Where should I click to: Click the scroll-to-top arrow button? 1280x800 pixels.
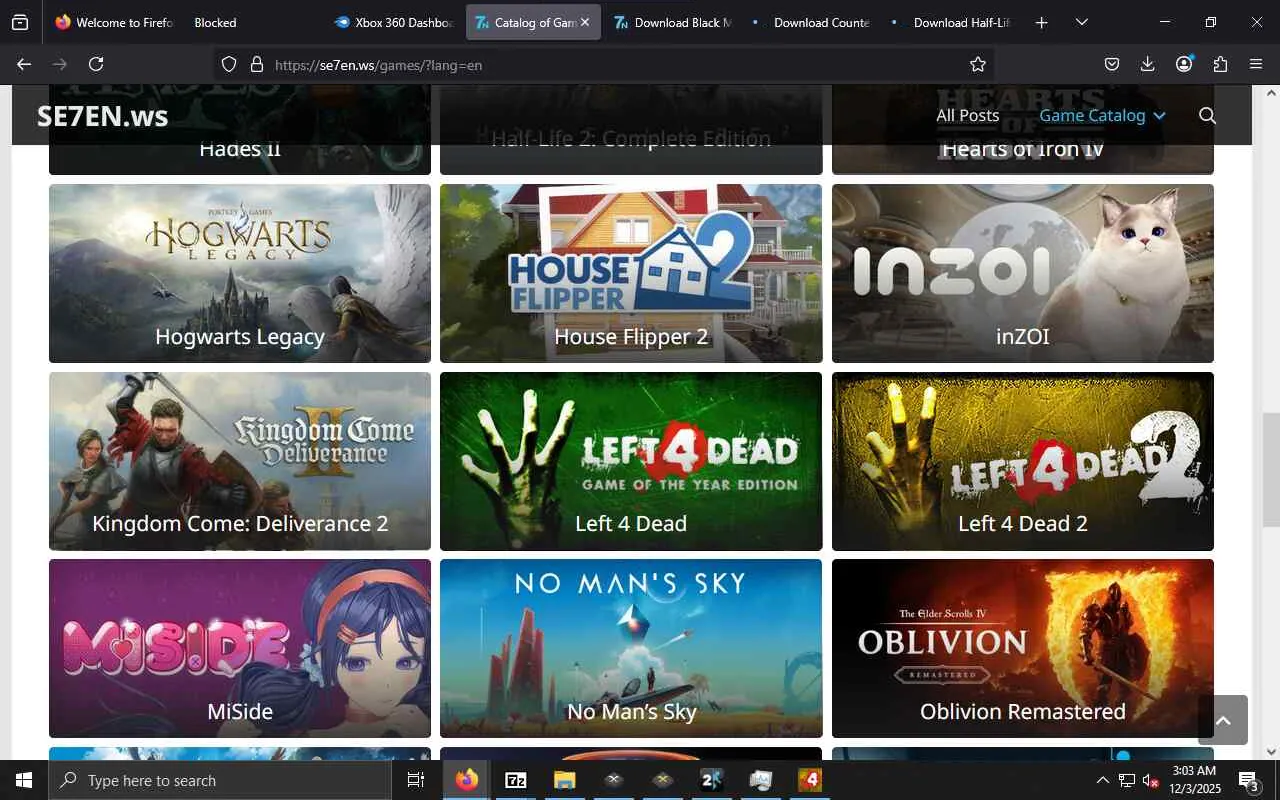(x=1223, y=720)
